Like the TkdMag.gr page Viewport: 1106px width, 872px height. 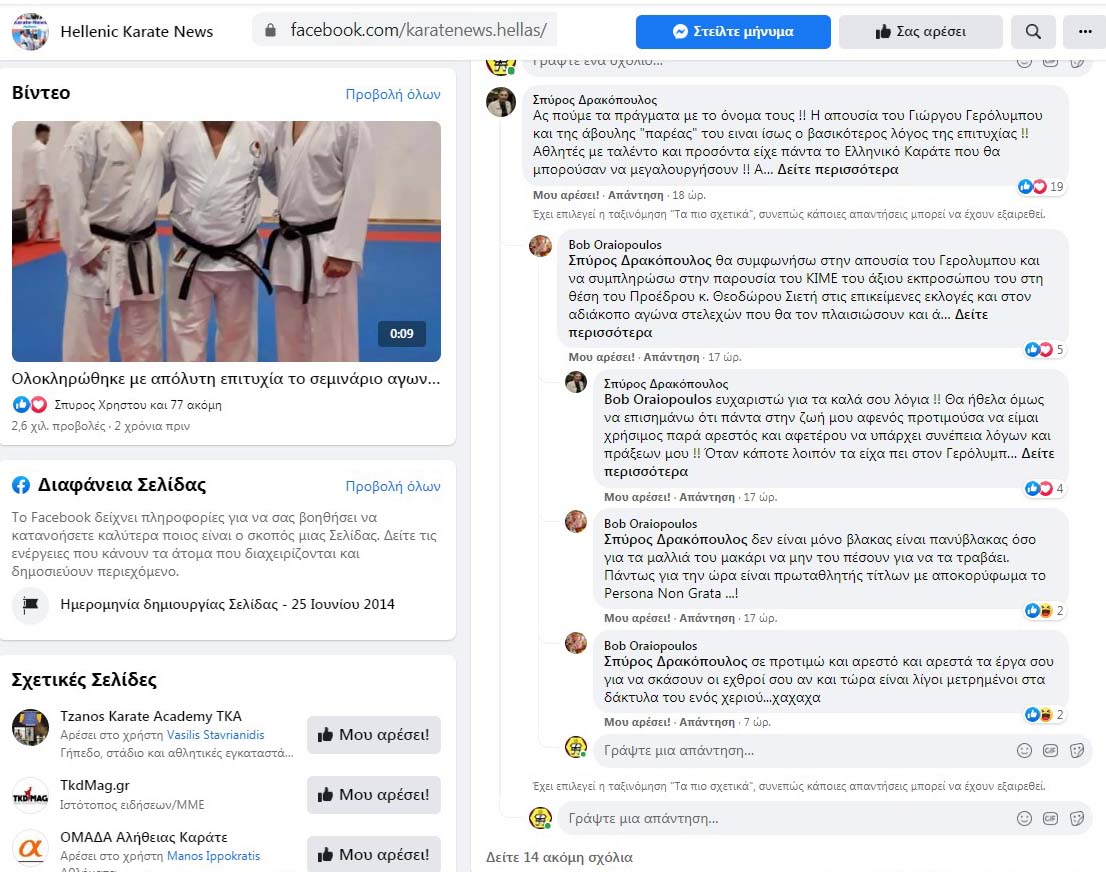pos(373,794)
